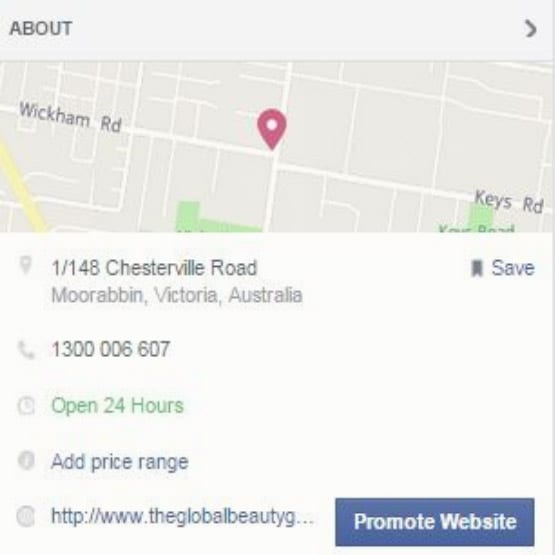Click Wickham Rd label on map
This screenshot has width=555, height=555.
[70, 118]
